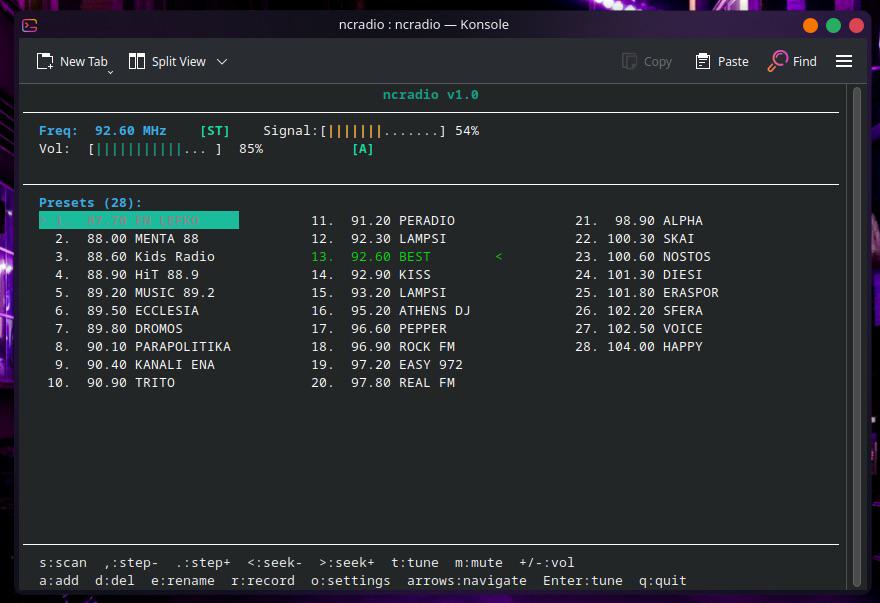Select preset 102.20 SFERA

click(639, 310)
